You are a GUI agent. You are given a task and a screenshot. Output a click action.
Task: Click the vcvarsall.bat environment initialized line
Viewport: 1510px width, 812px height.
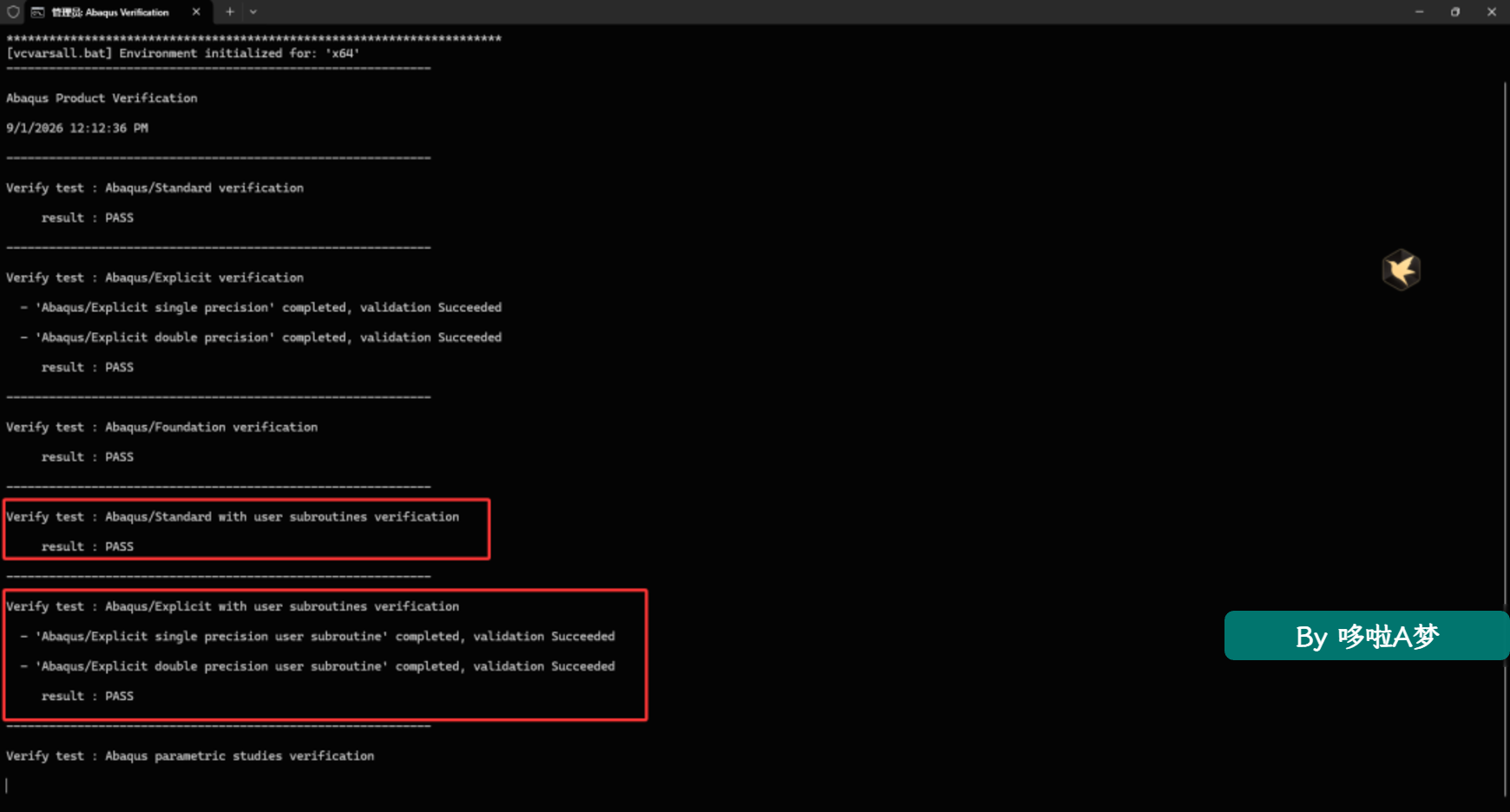coord(183,53)
